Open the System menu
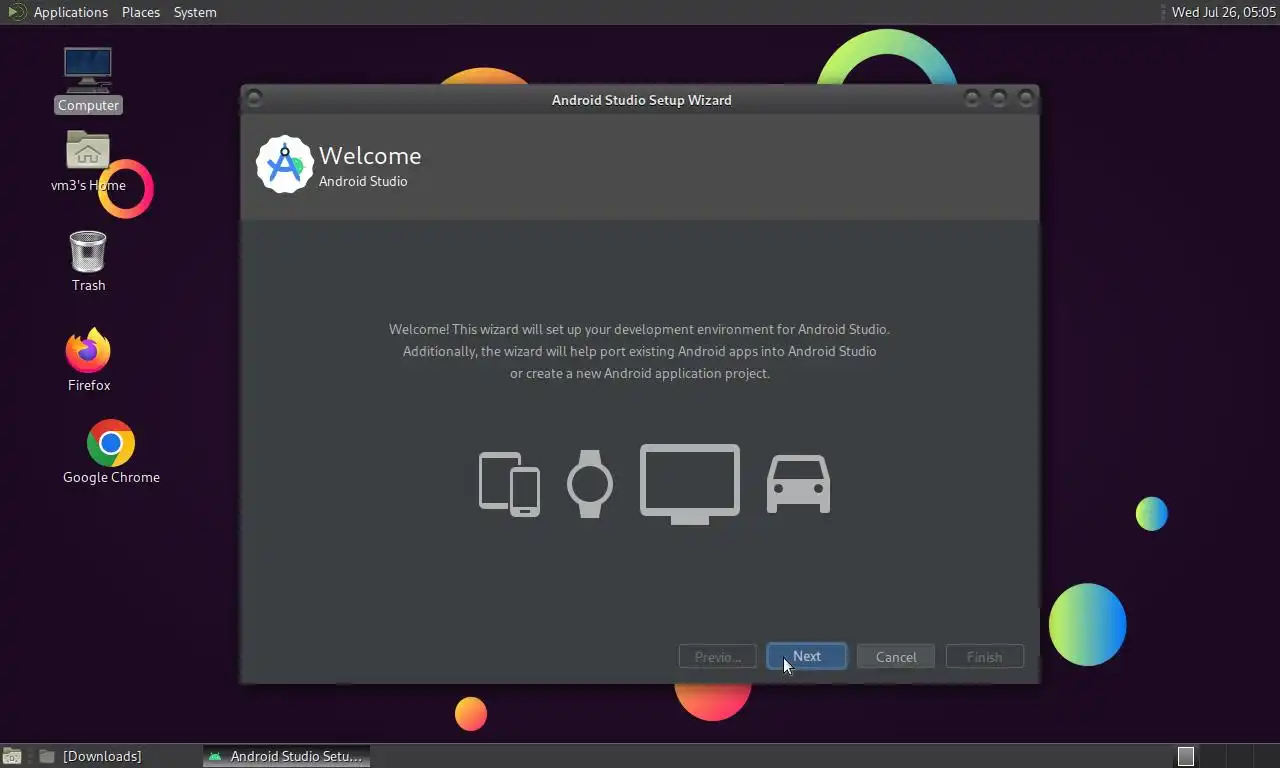 (x=195, y=12)
